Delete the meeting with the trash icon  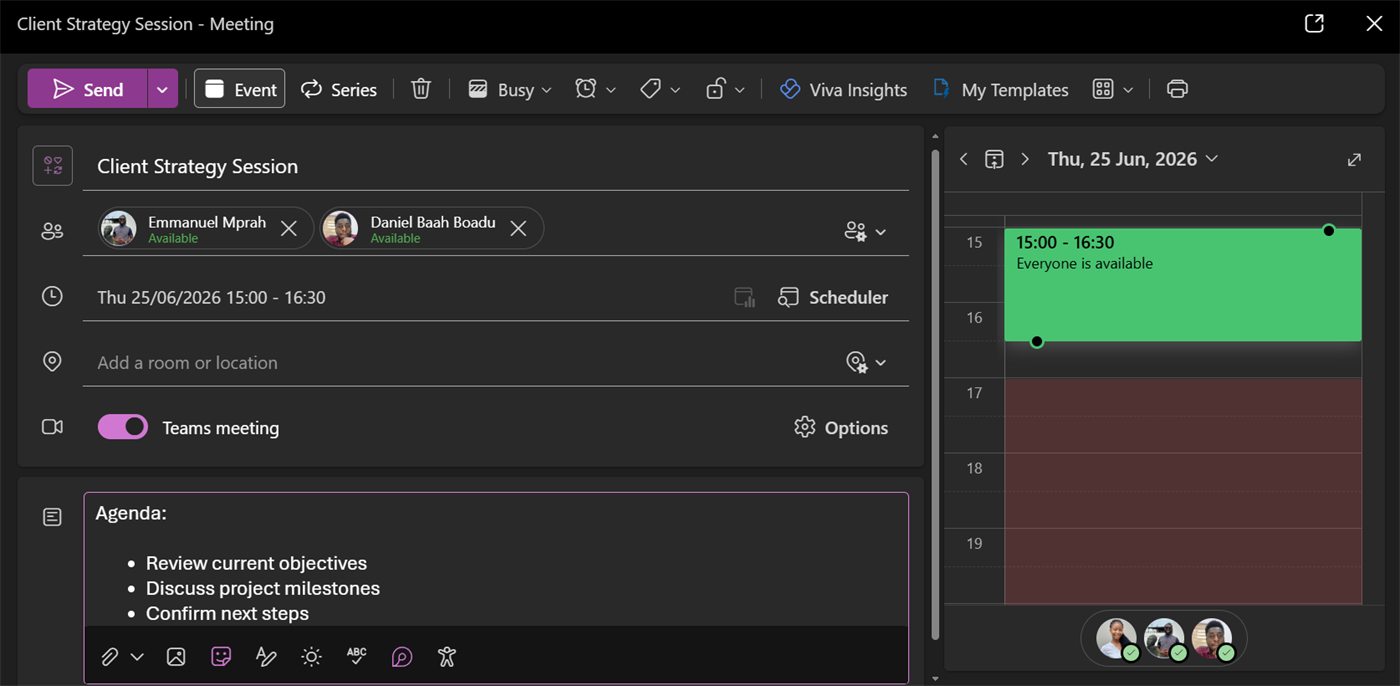421,89
